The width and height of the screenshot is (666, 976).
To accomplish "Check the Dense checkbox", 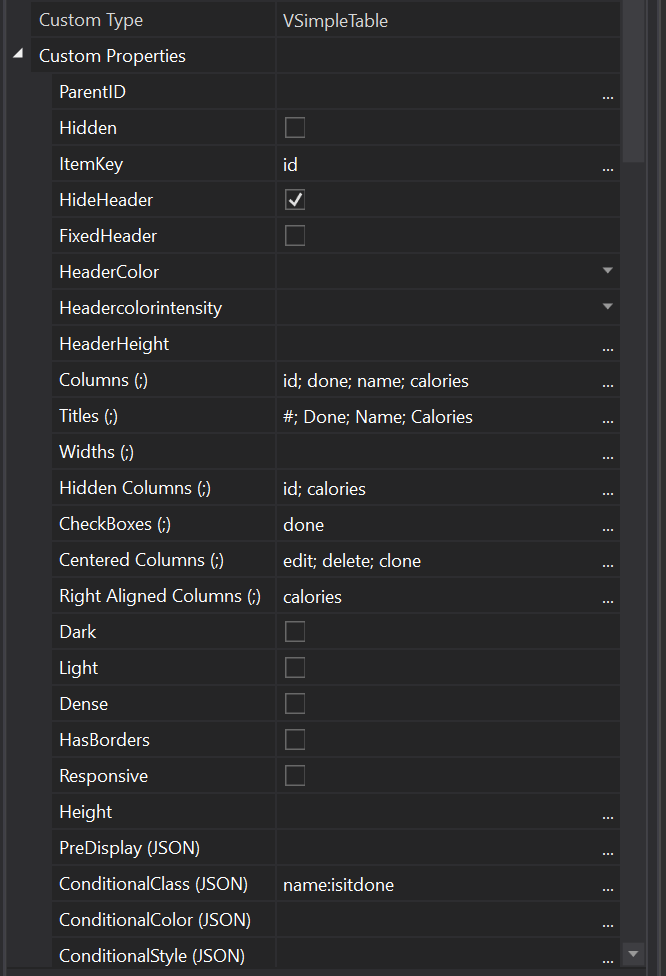I will click(x=295, y=704).
